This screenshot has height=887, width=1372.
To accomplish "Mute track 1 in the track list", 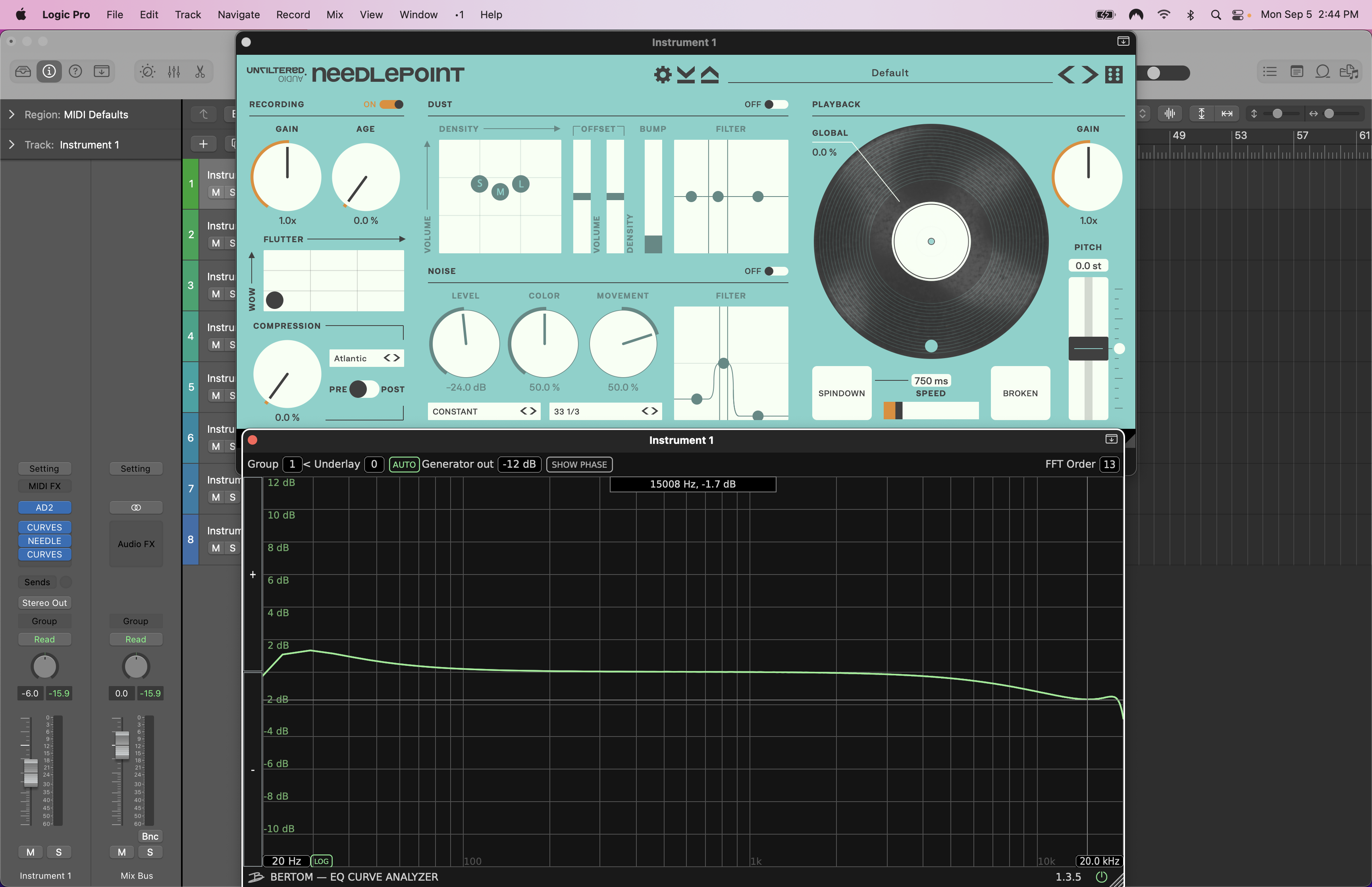I will [216, 193].
